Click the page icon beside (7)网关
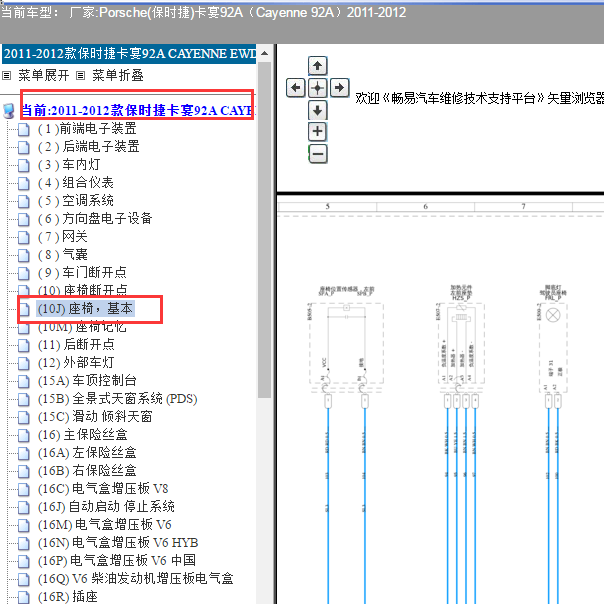The image size is (604, 604). click(23, 237)
